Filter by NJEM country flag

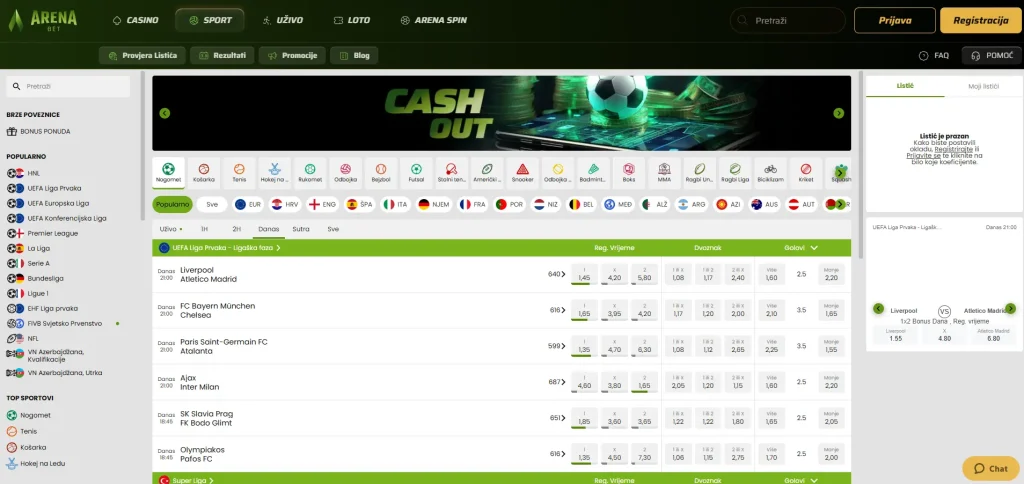434,204
